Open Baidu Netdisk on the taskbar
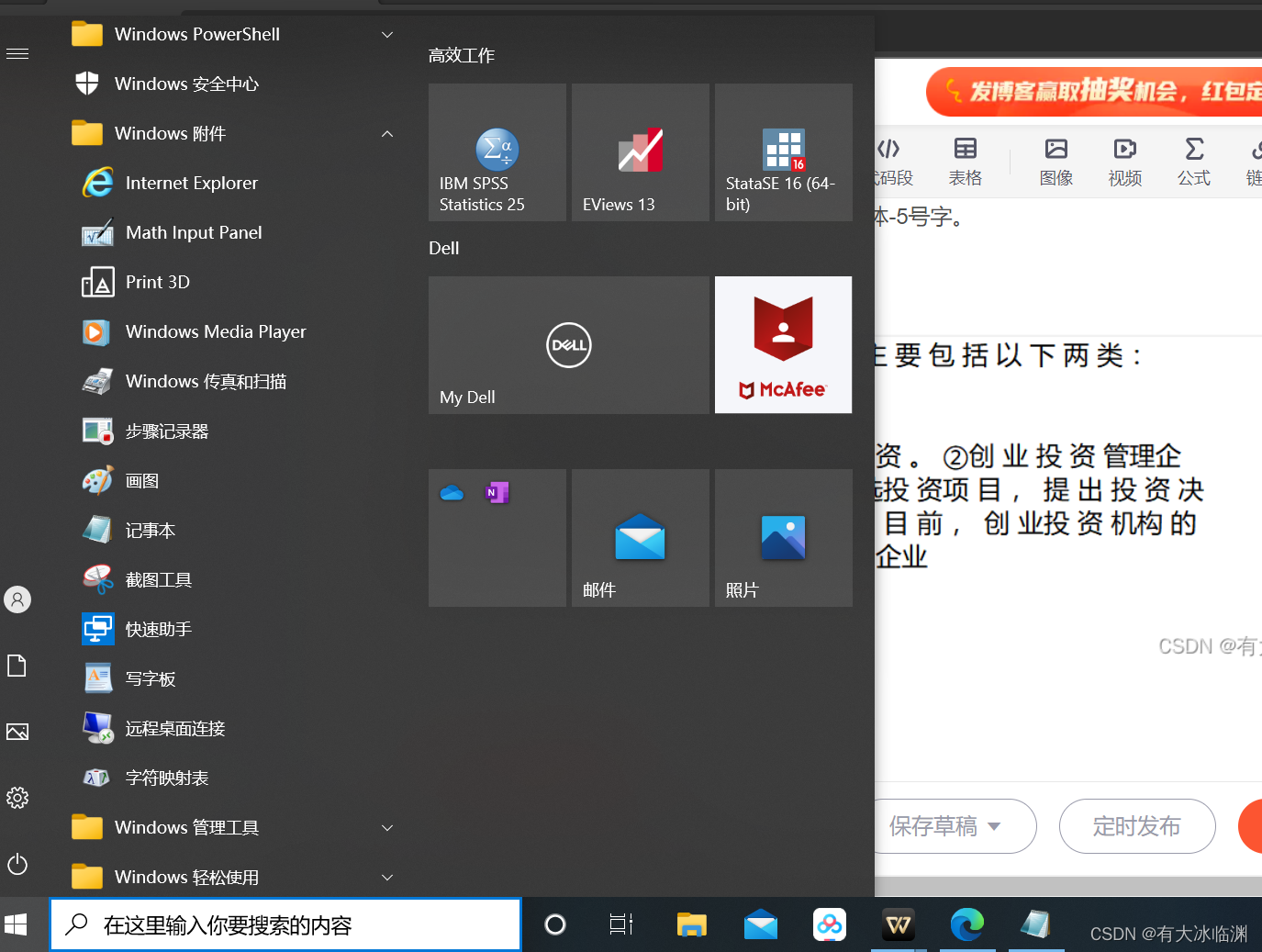1262x952 pixels. [830, 924]
